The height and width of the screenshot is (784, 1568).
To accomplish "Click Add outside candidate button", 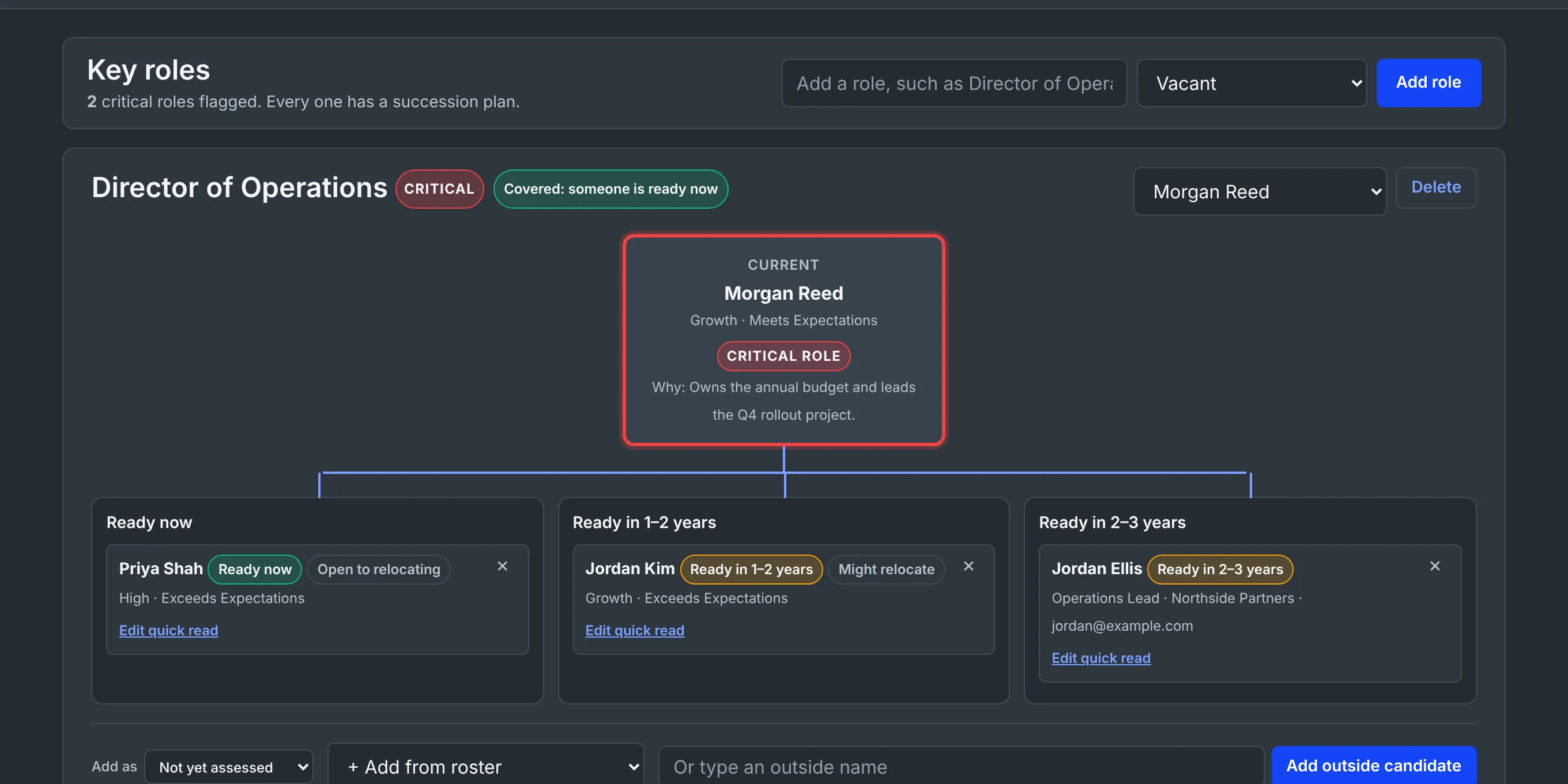I will (x=1373, y=766).
